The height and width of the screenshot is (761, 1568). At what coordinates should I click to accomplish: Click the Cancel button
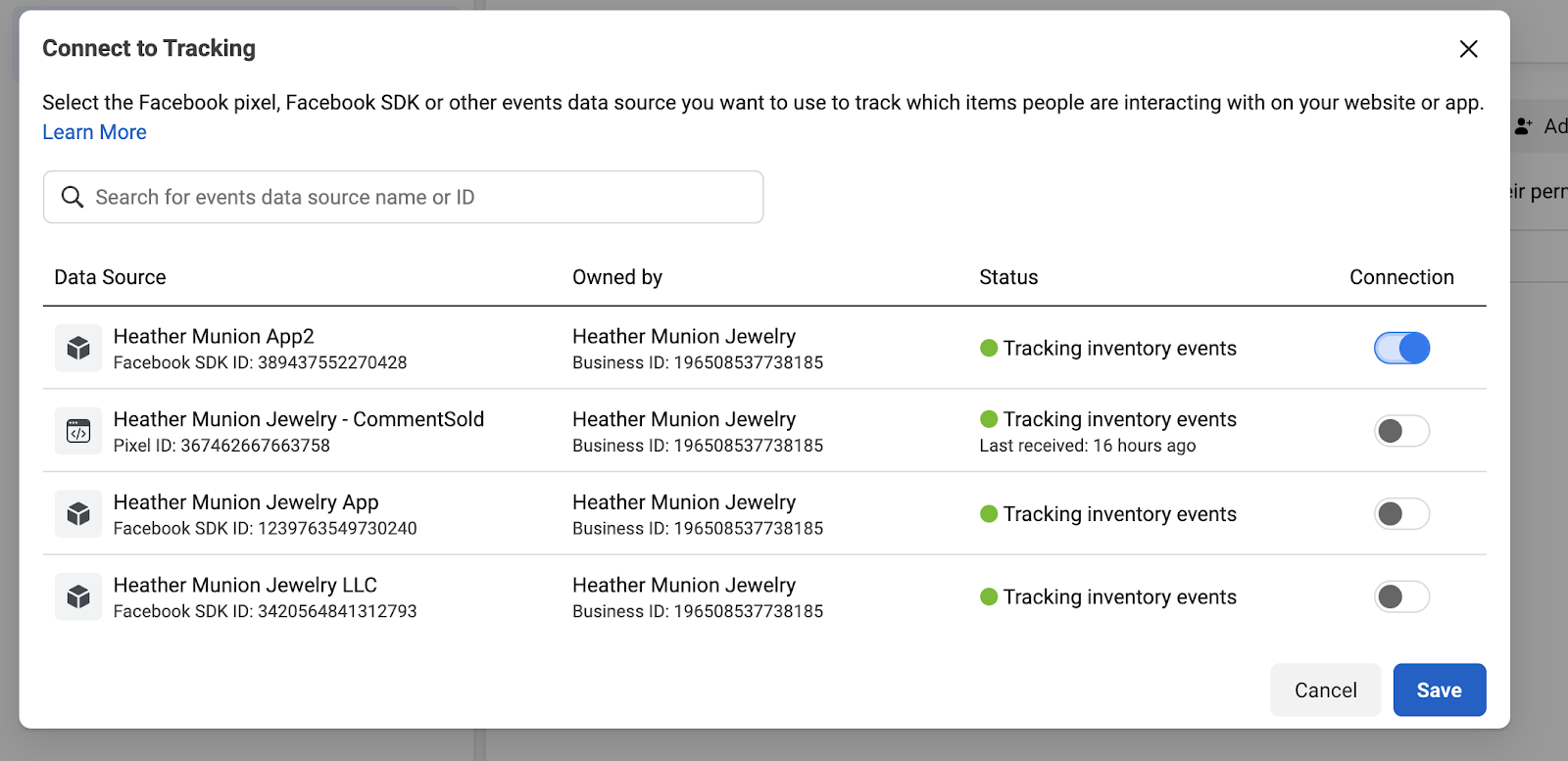pyautogui.click(x=1326, y=690)
